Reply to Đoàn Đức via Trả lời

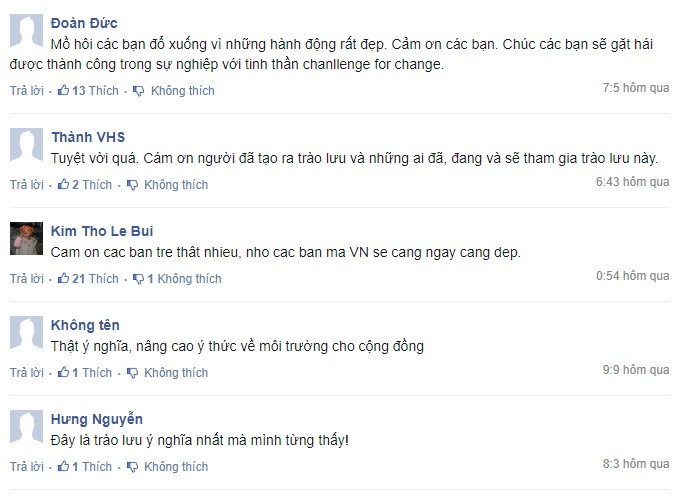(27, 91)
